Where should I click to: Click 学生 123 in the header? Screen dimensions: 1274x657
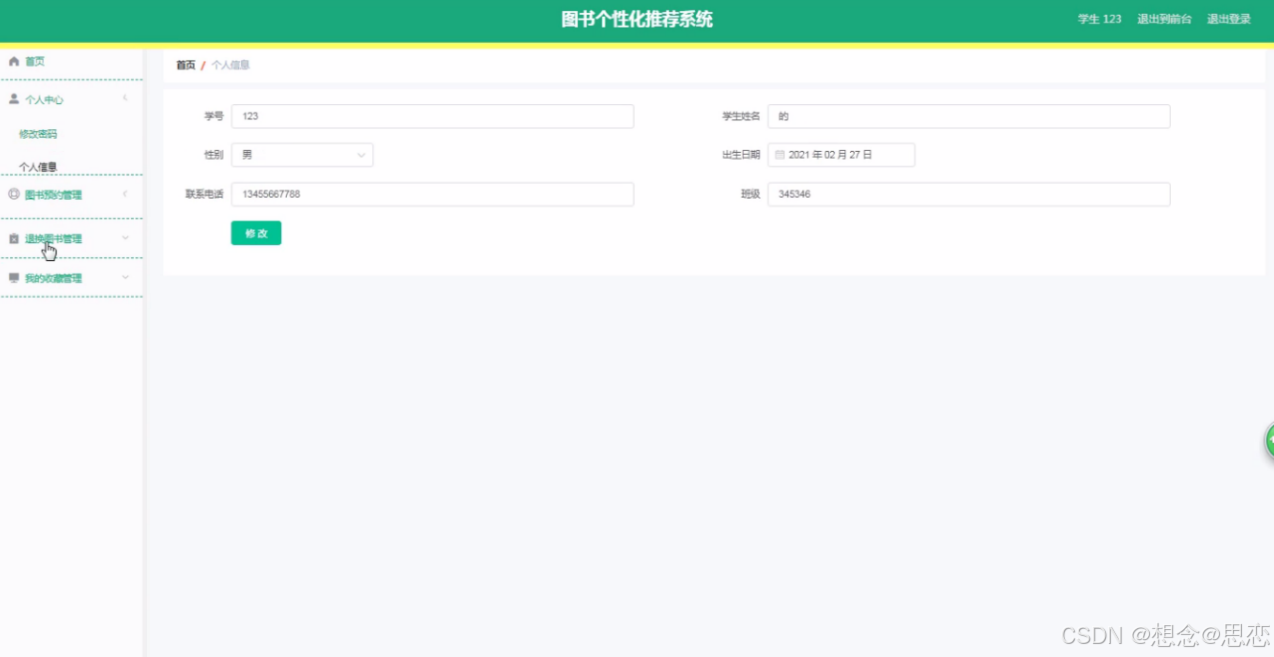[1099, 19]
